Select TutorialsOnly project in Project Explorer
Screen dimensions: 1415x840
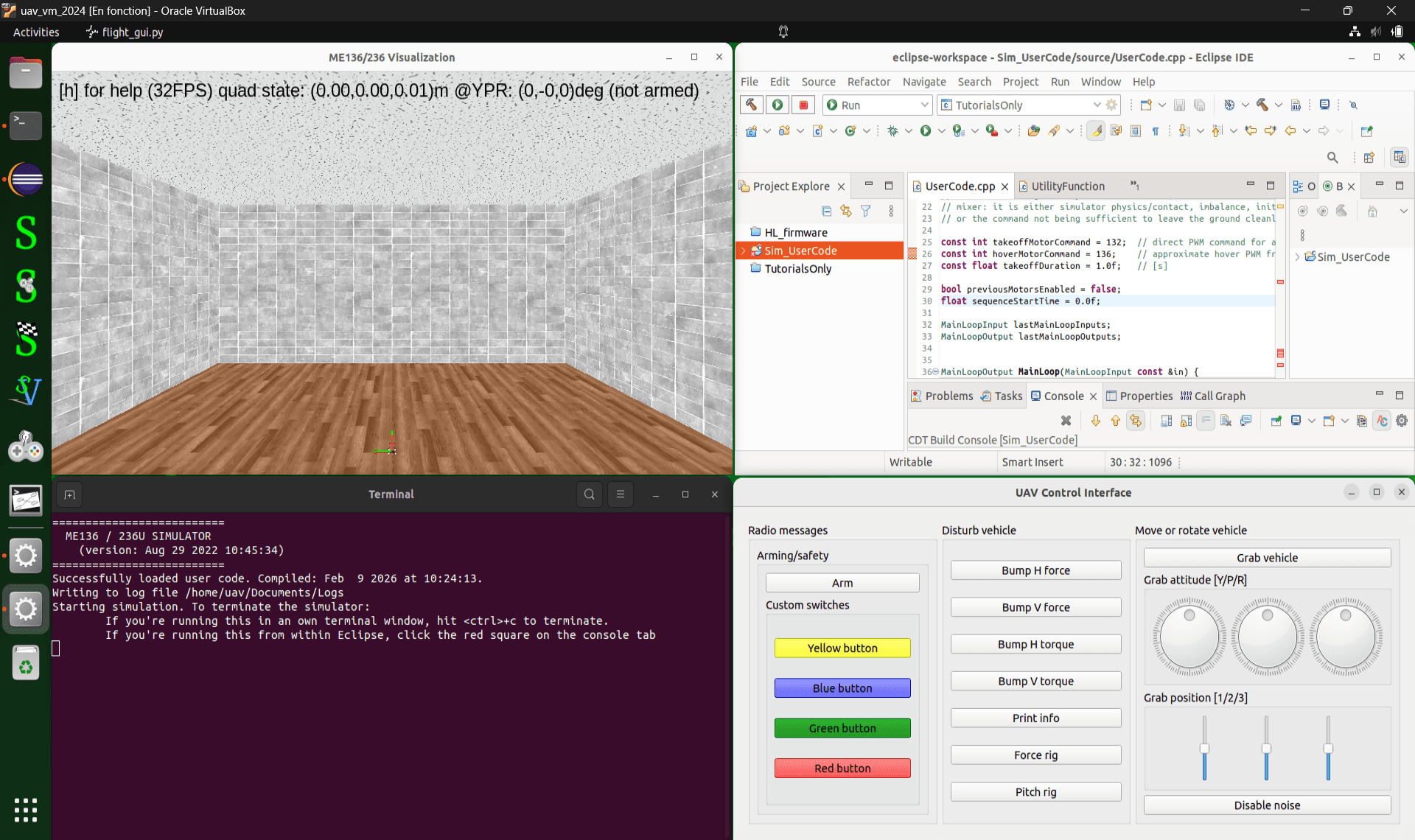[x=797, y=268]
